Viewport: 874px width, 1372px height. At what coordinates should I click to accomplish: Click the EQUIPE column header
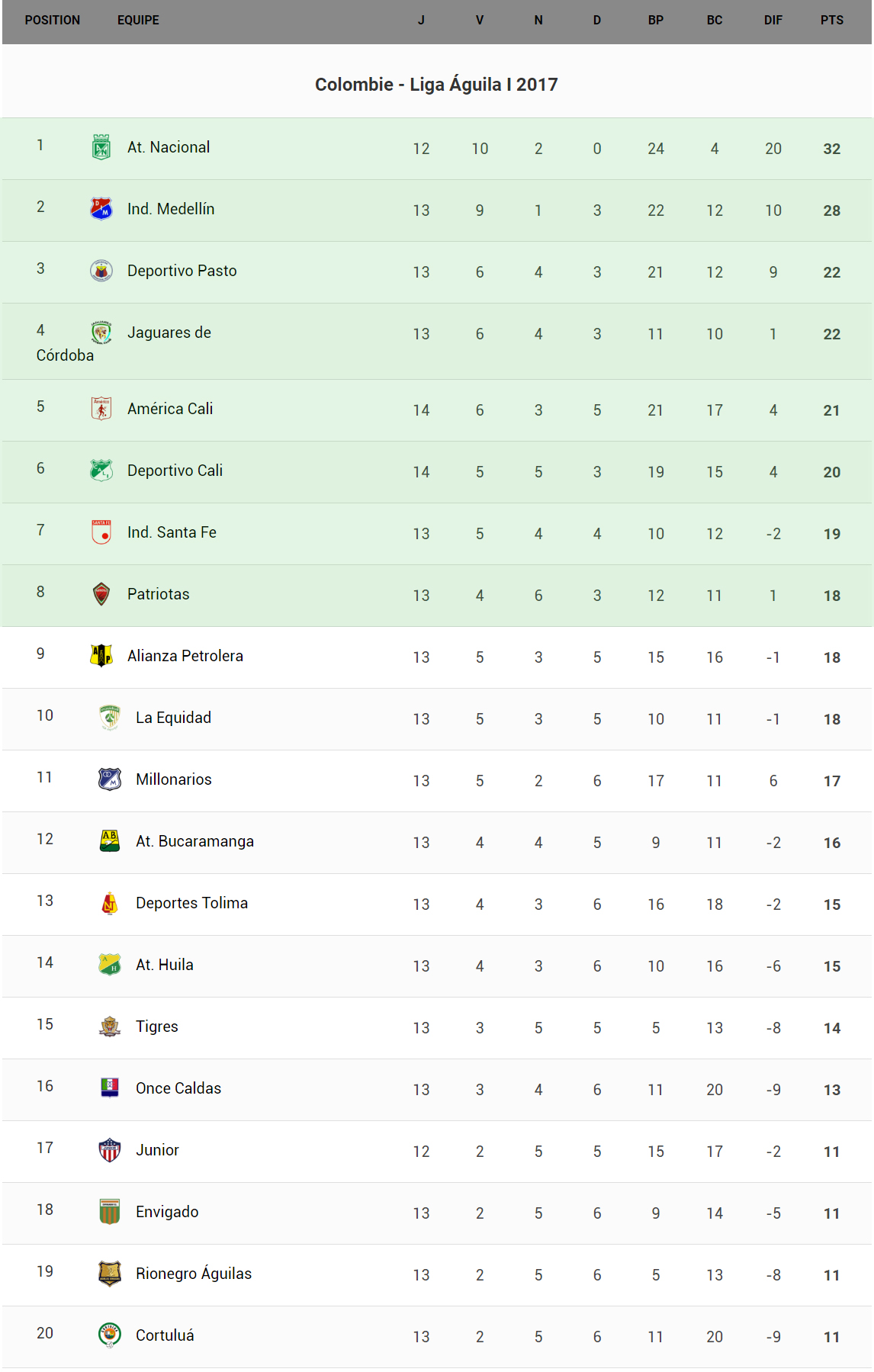(138, 21)
